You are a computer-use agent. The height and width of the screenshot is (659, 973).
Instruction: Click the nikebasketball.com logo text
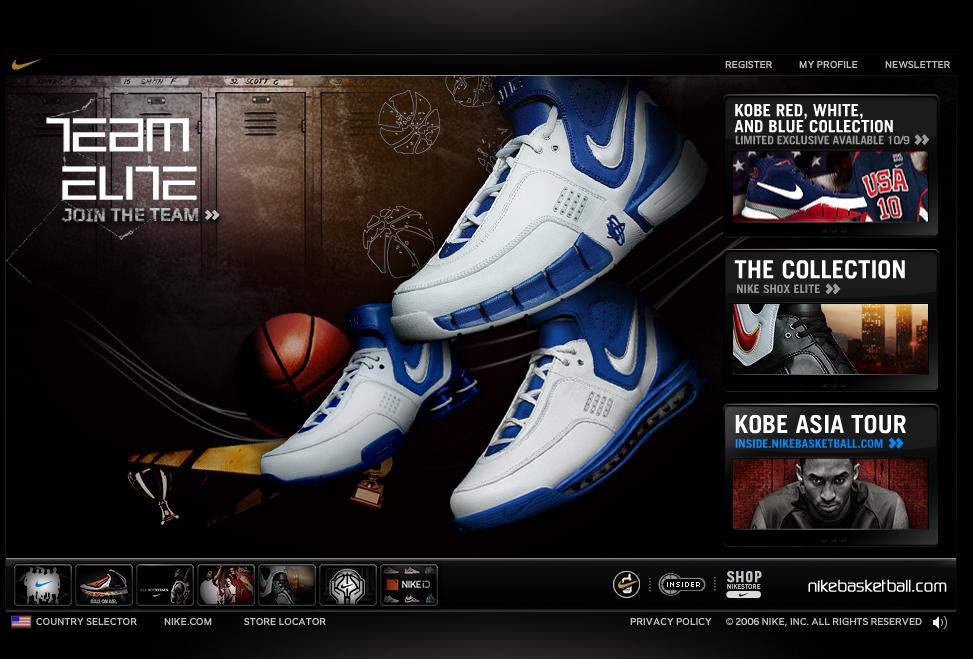click(877, 586)
